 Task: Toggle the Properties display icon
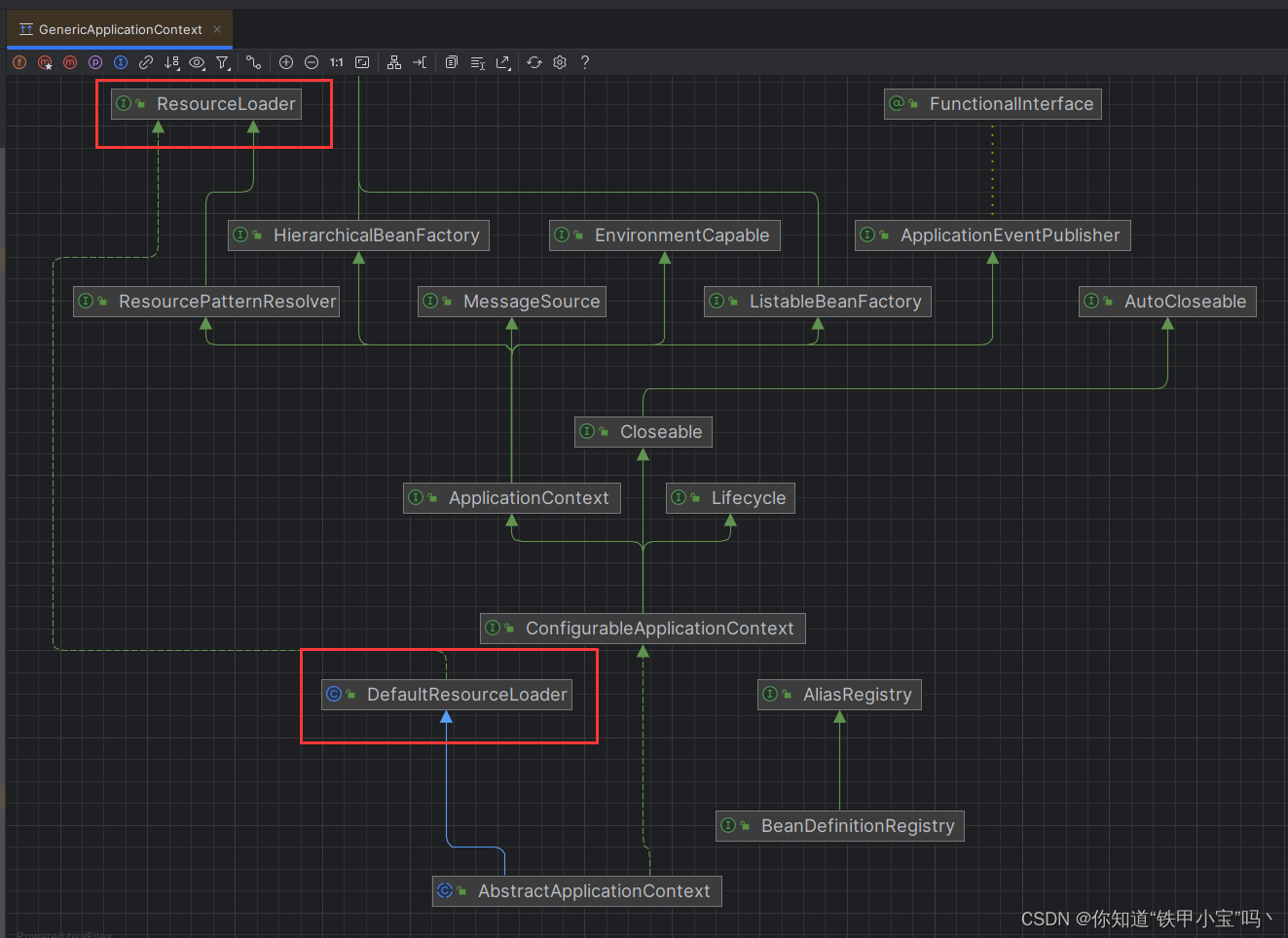(x=95, y=62)
